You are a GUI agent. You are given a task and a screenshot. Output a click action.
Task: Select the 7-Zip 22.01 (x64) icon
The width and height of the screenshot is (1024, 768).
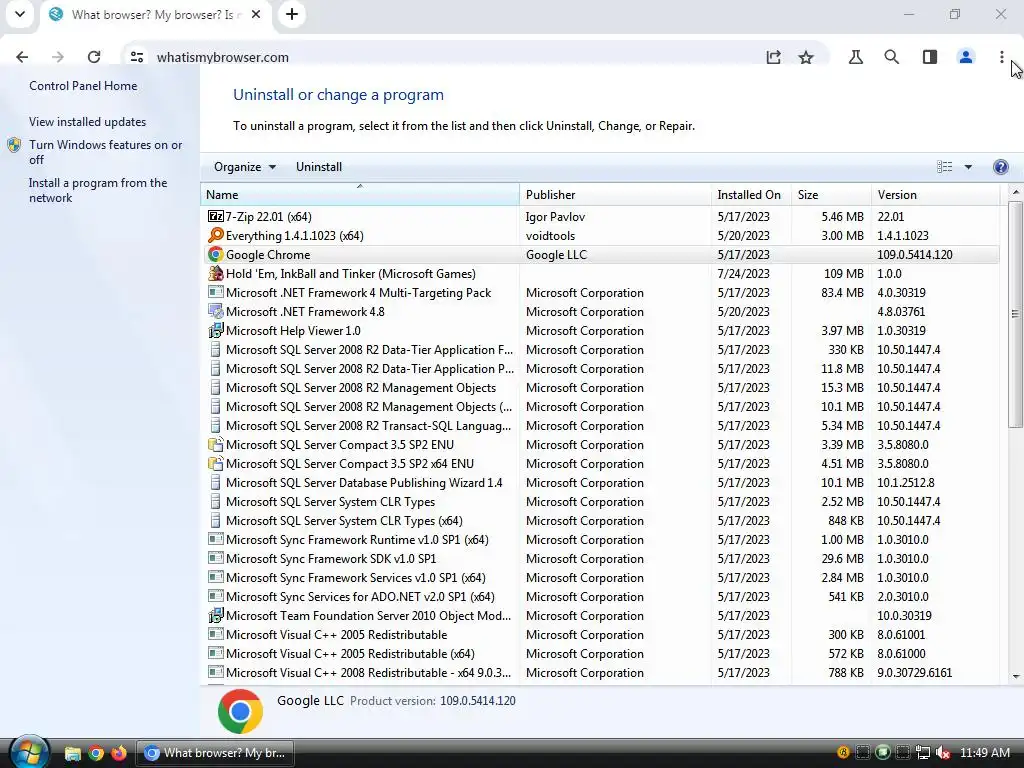[x=216, y=216]
